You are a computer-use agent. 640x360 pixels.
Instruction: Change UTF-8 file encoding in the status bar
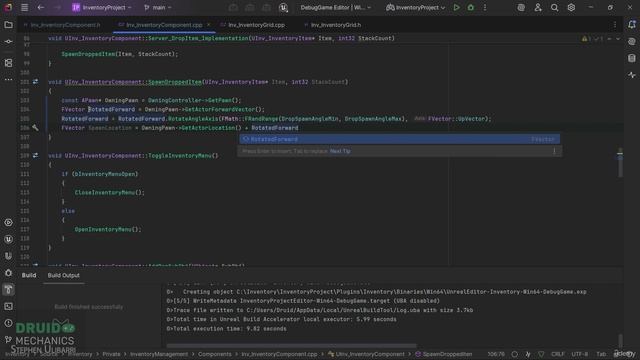[x=580, y=354]
